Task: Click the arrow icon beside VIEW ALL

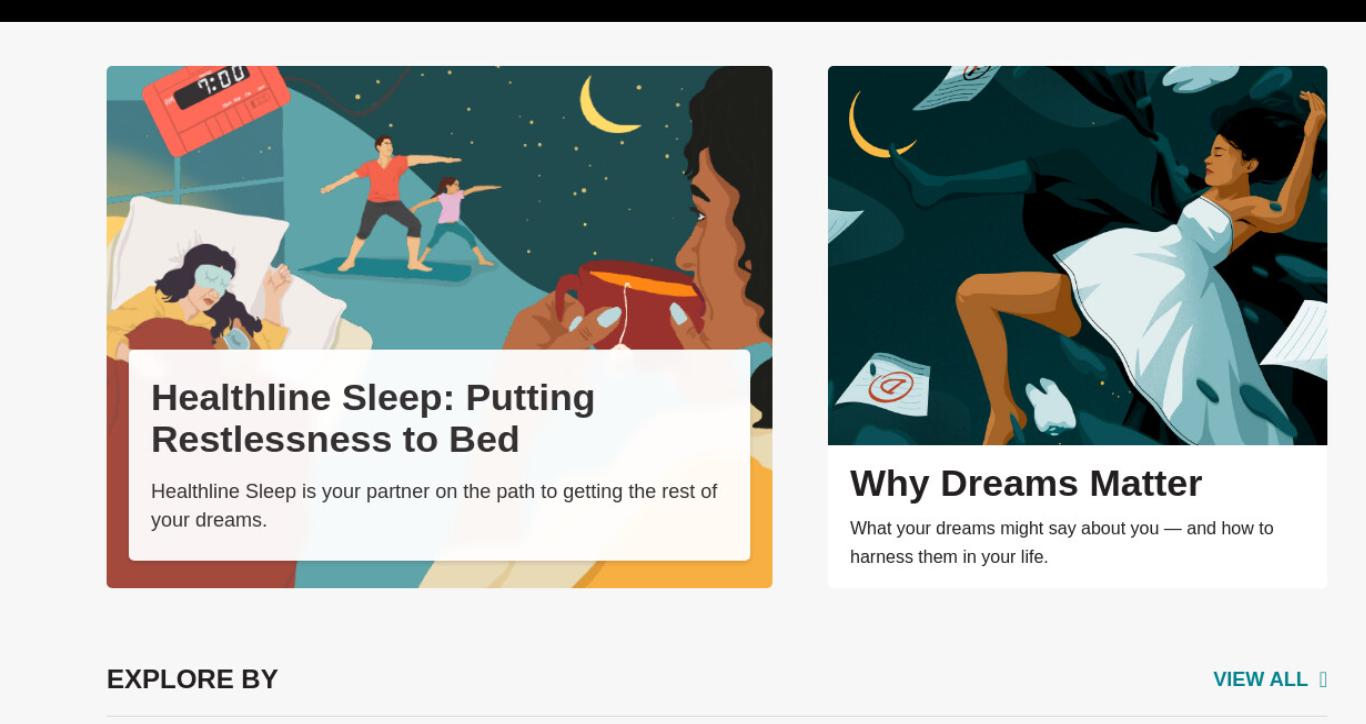Action: pyautogui.click(x=1323, y=680)
